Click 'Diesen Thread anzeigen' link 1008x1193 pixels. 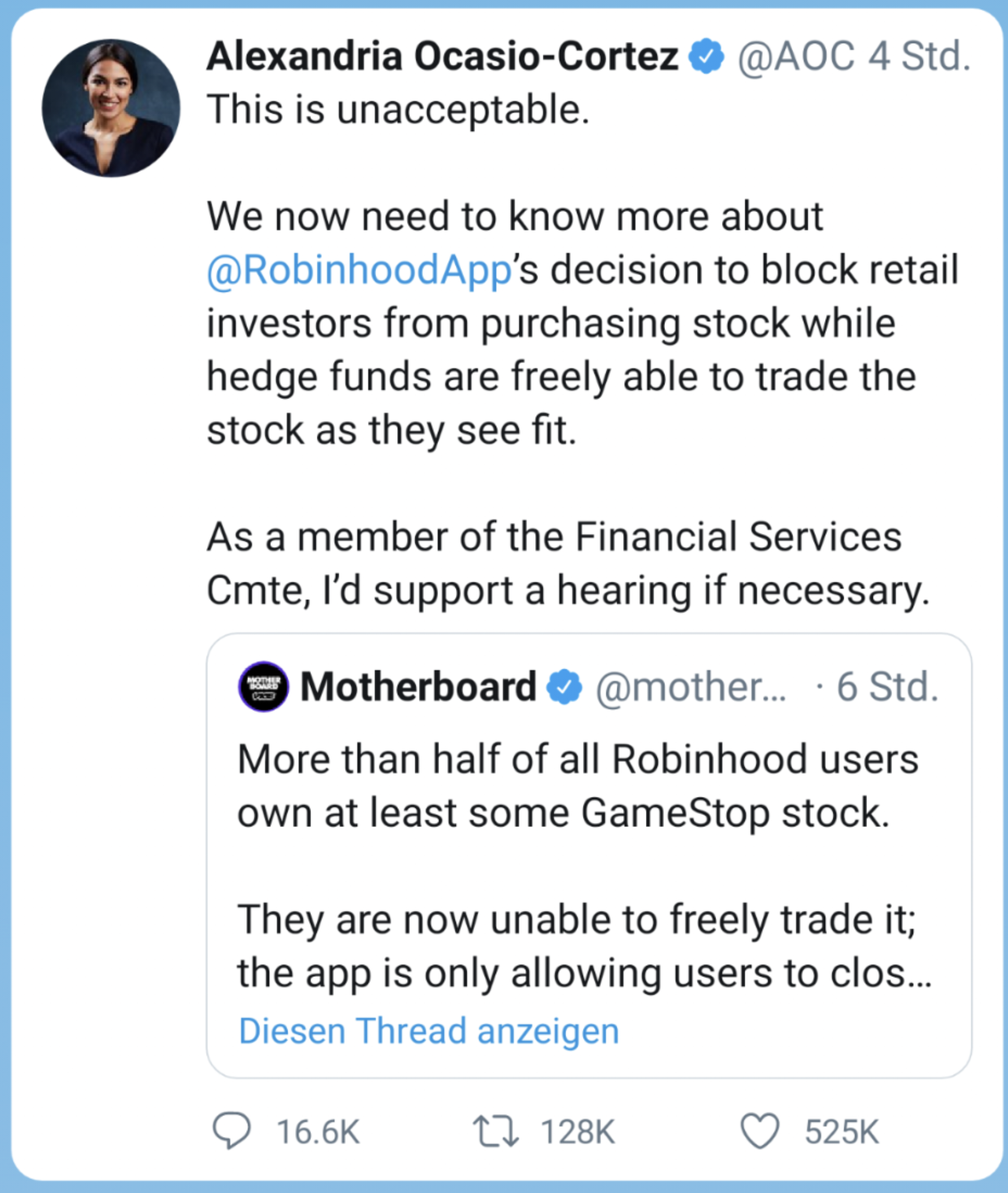(x=429, y=1030)
